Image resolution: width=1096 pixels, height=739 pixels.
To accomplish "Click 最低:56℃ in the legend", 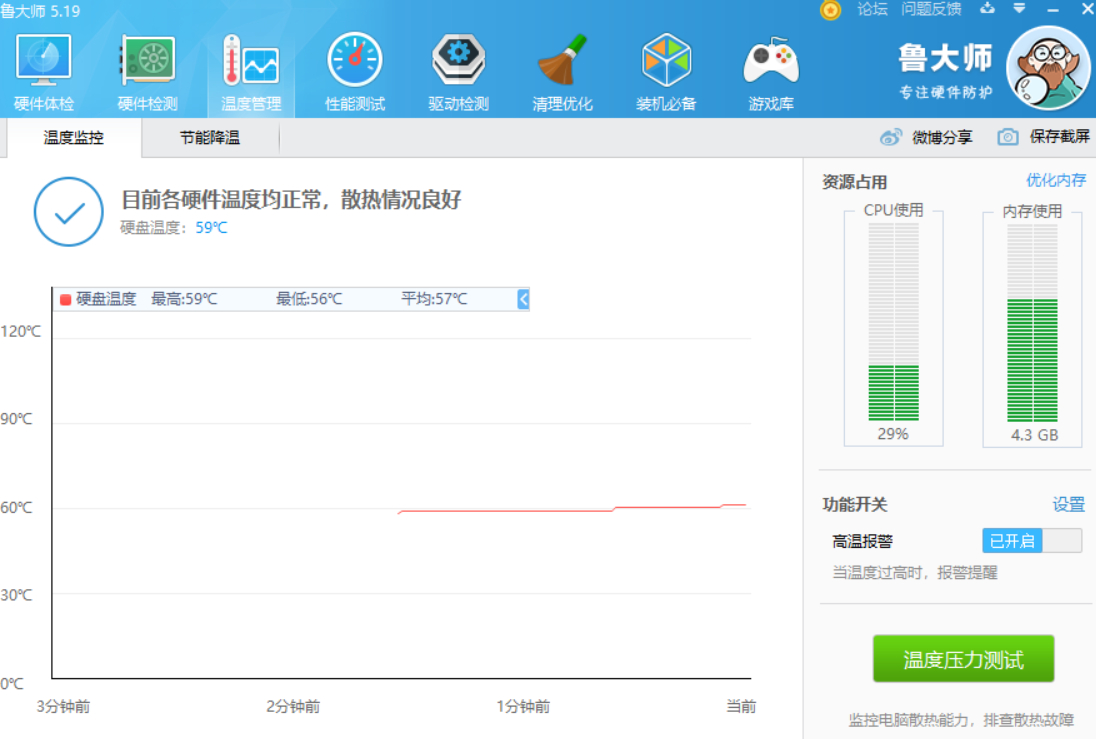I will (x=309, y=299).
